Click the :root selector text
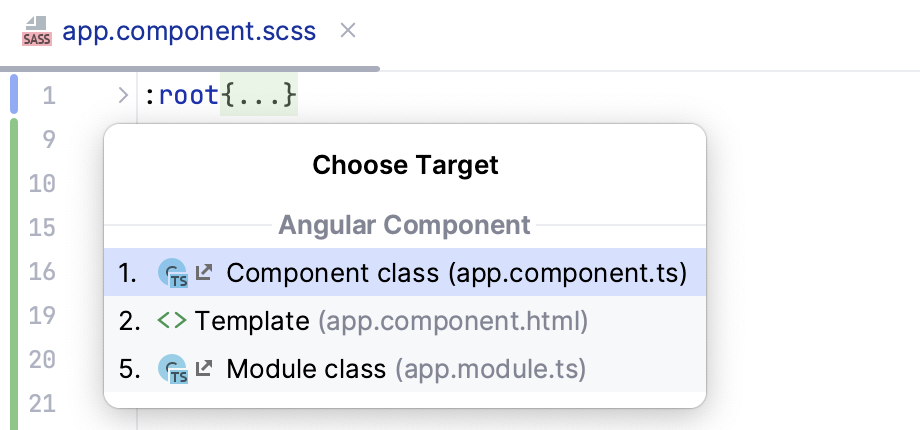The width and height of the screenshot is (920, 430). (182, 97)
